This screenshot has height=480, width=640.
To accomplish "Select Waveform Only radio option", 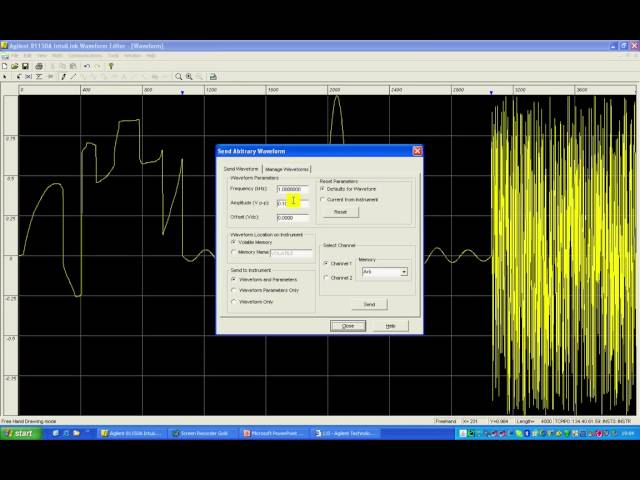I will coord(234,302).
